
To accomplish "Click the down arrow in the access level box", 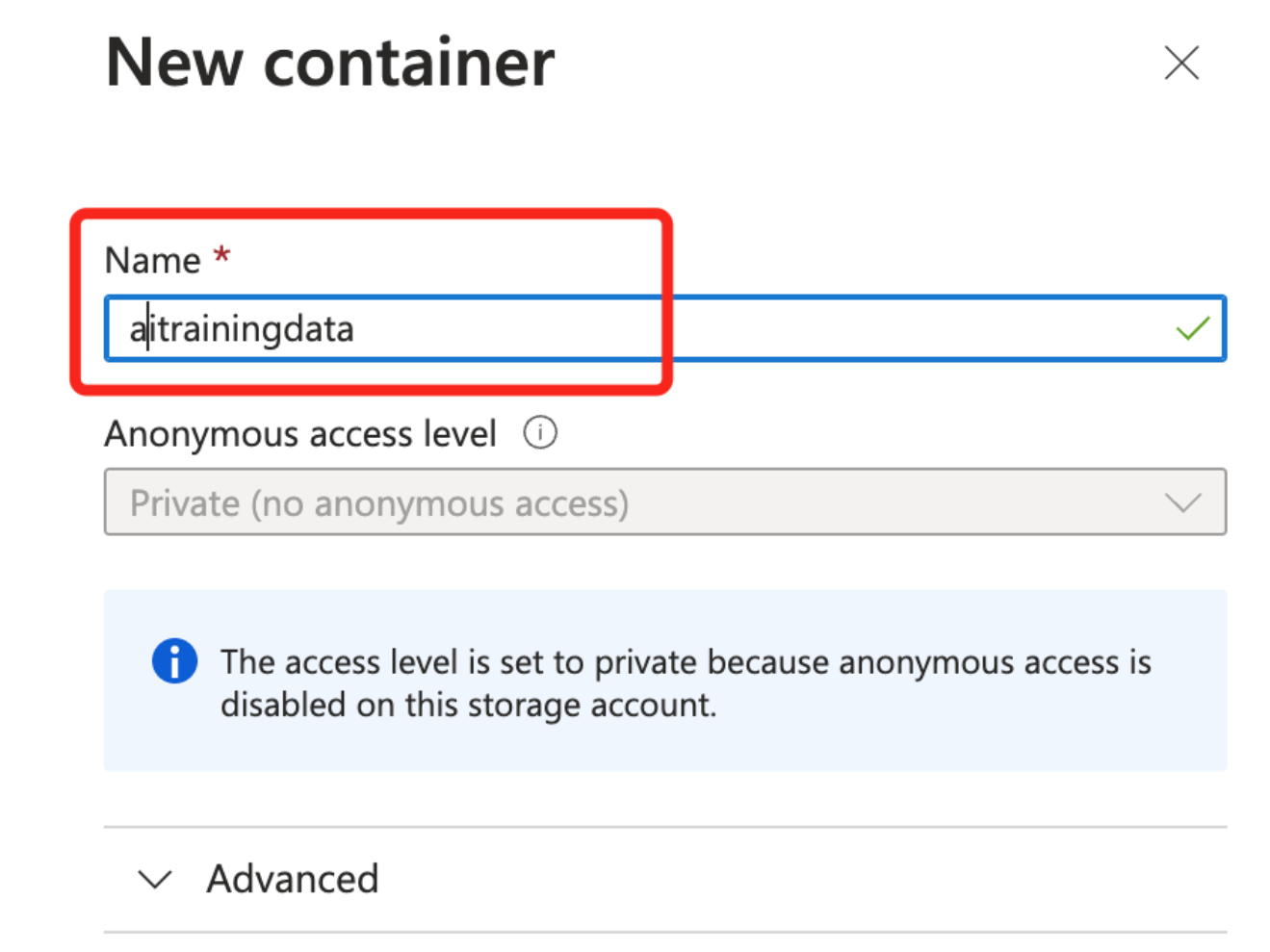I will [x=1182, y=502].
